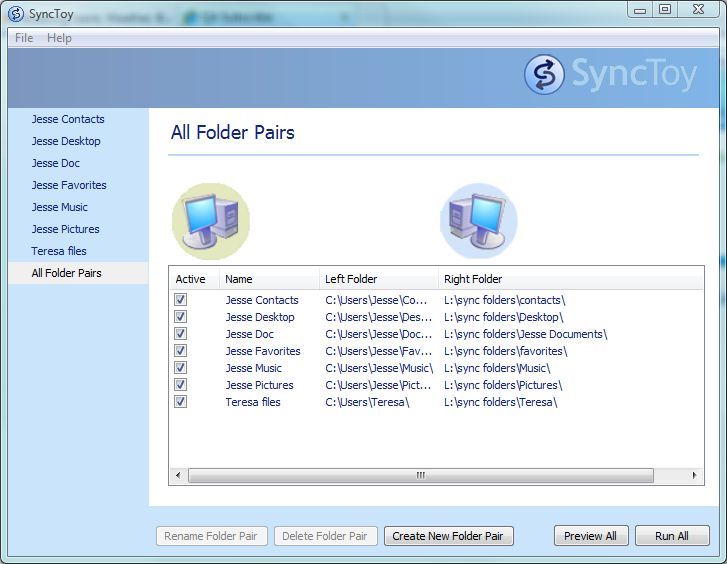Click the SyncToy title bar app icon

15,13
